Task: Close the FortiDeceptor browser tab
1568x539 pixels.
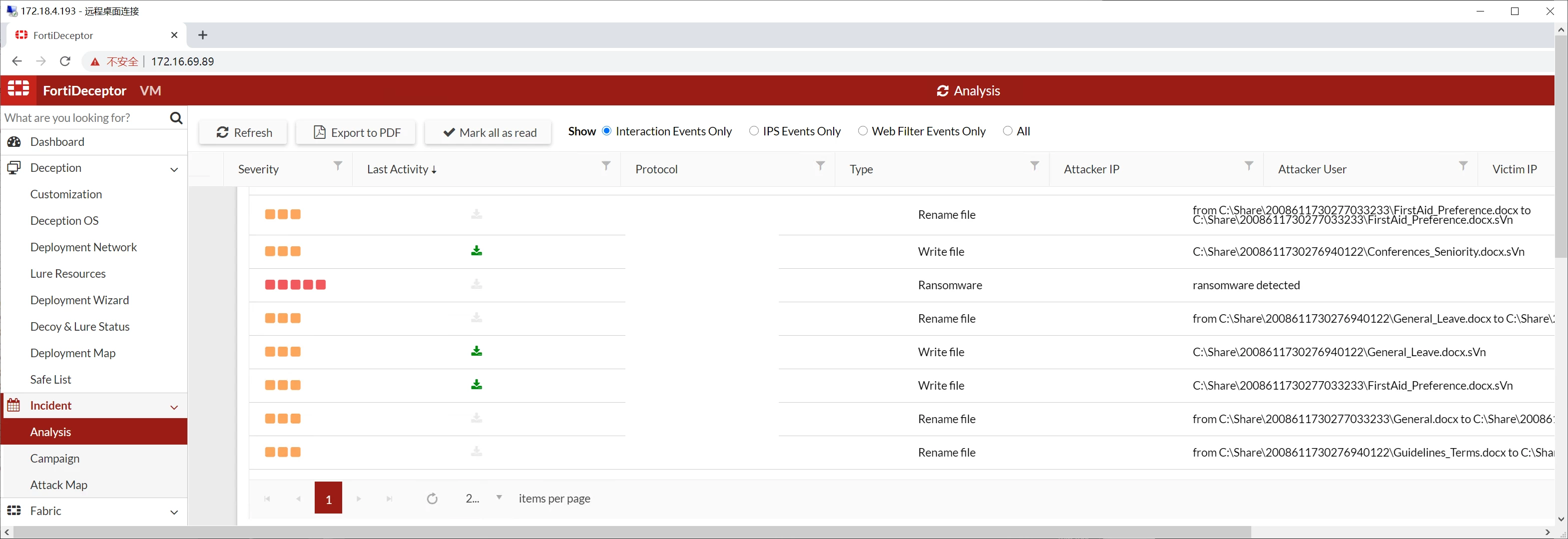Action: pos(174,34)
